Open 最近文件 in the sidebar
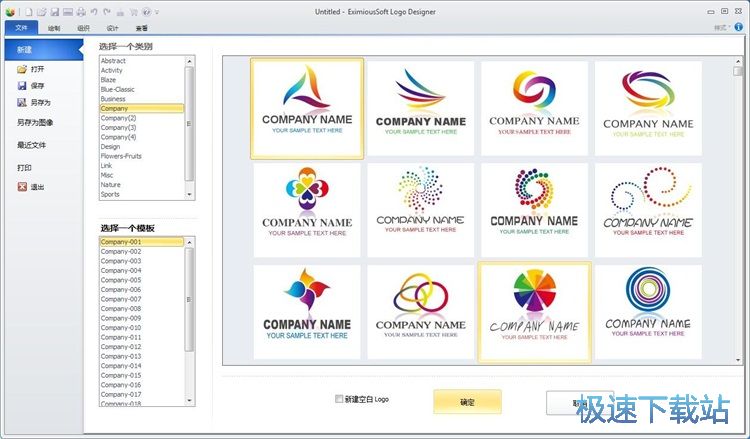Viewport: 750px width, 439px height. pyautogui.click(x=32, y=145)
